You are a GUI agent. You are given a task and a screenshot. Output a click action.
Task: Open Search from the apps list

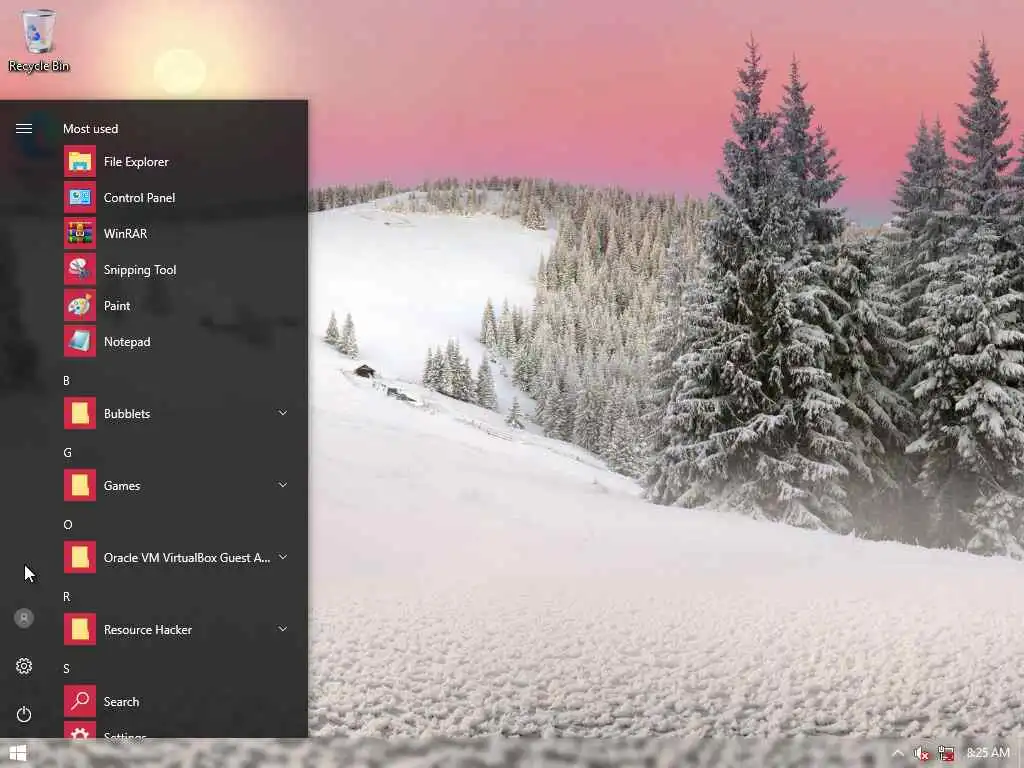click(178, 701)
